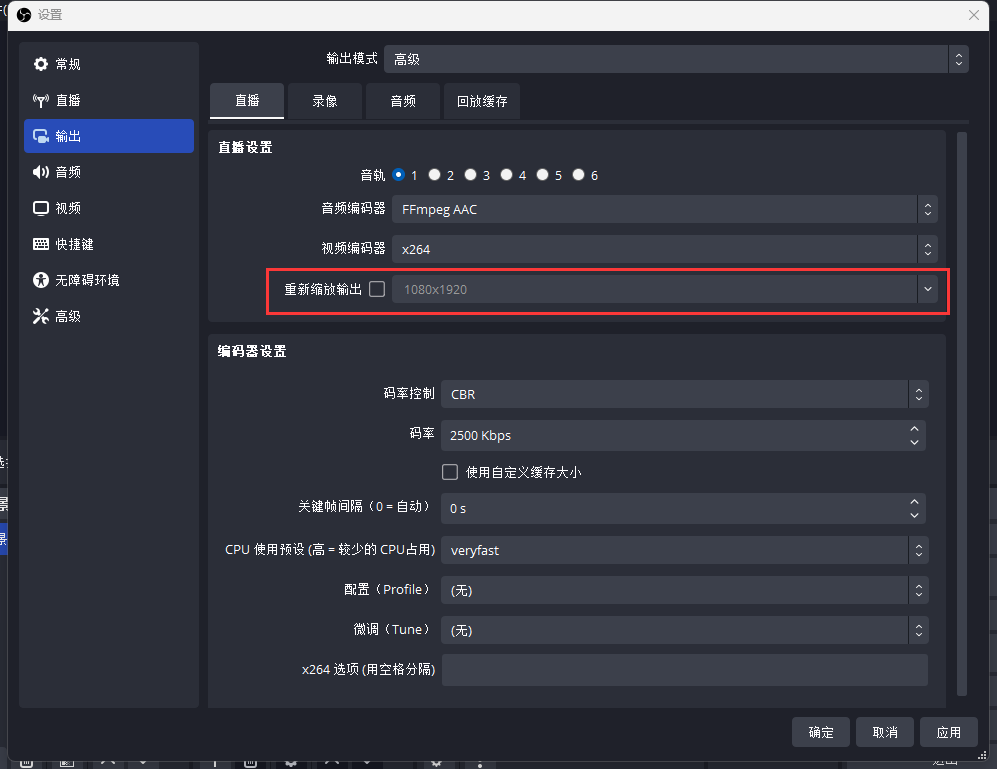
Task: Click the 应用 (Apply) button
Action: click(x=948, y=731)
